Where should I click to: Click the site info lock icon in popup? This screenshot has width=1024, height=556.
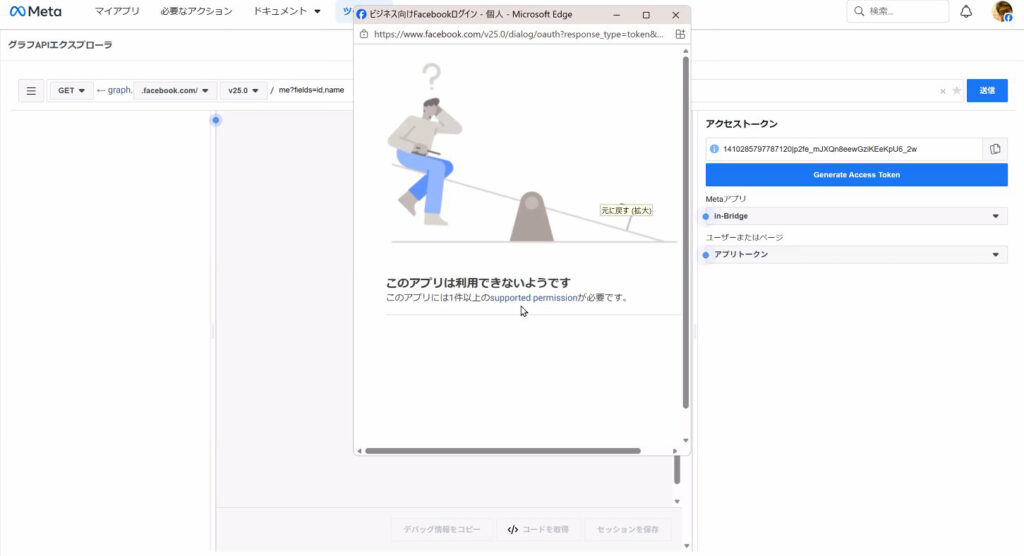(x=364, y=34)
